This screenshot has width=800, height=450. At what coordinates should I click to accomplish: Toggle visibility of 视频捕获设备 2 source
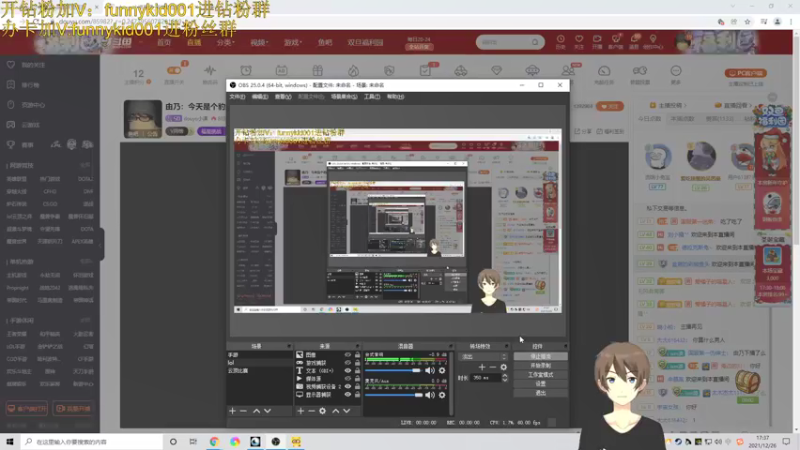[347, 386]
